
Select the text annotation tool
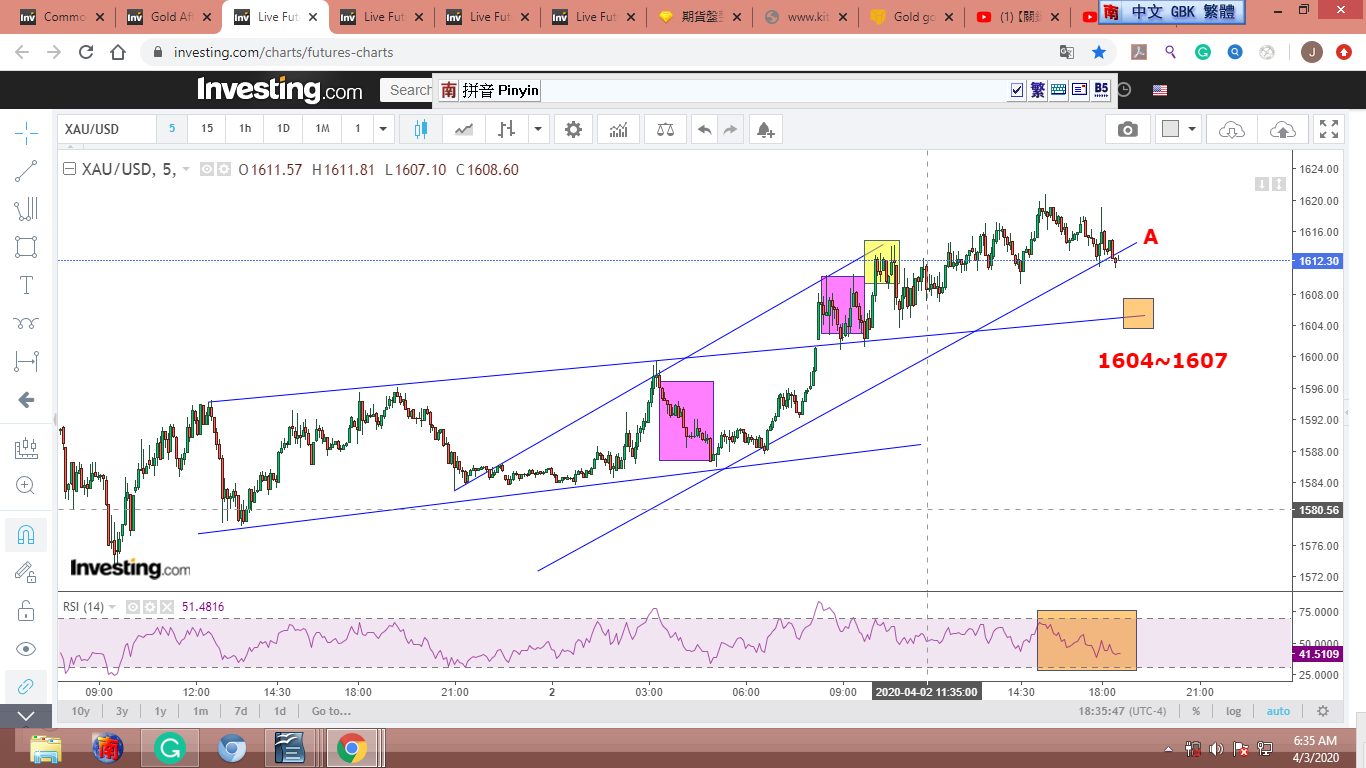pyautogui.click(x=26, y=285)
